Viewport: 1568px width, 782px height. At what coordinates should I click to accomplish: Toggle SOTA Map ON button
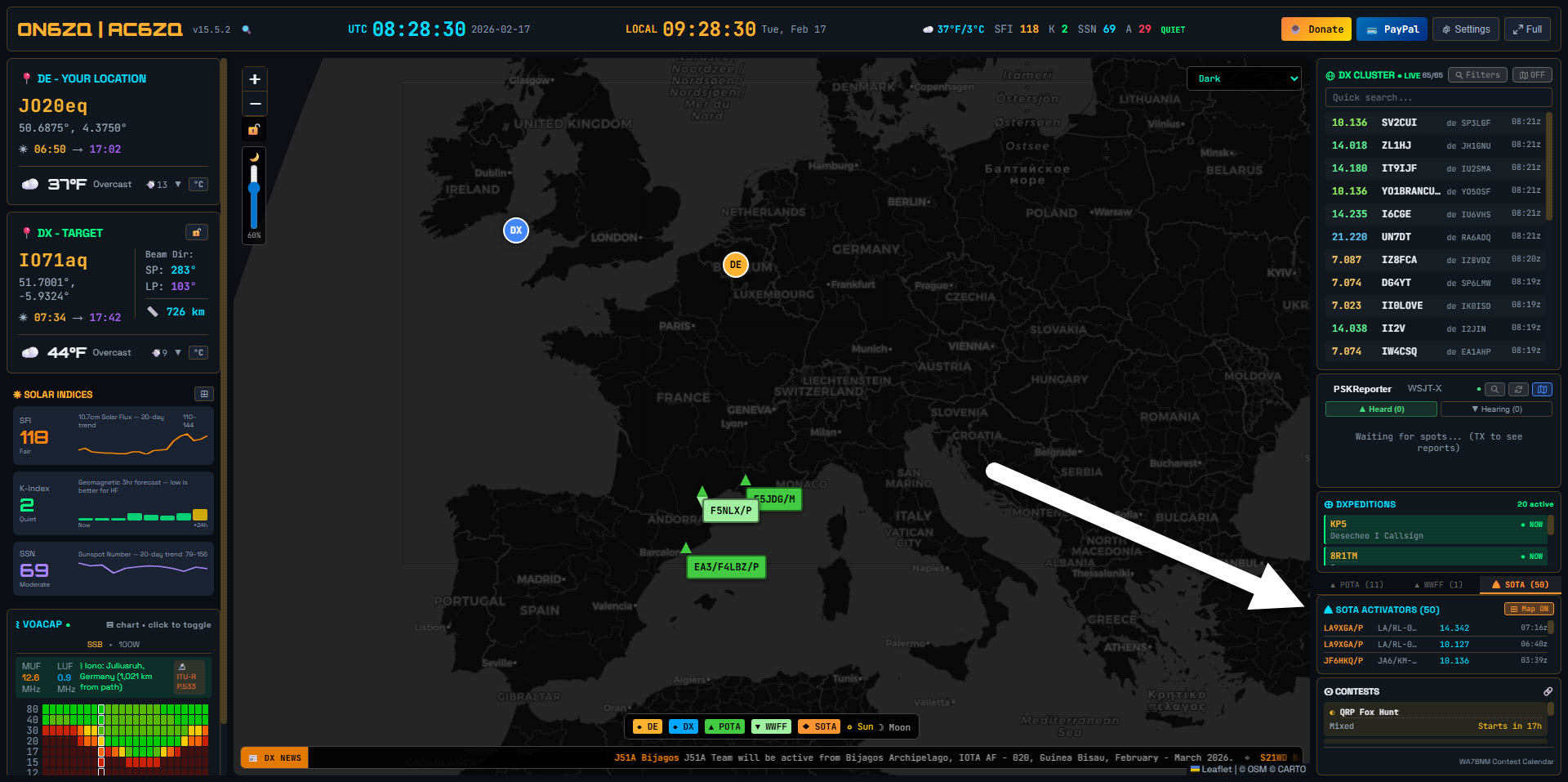[x=1529, y=609]
